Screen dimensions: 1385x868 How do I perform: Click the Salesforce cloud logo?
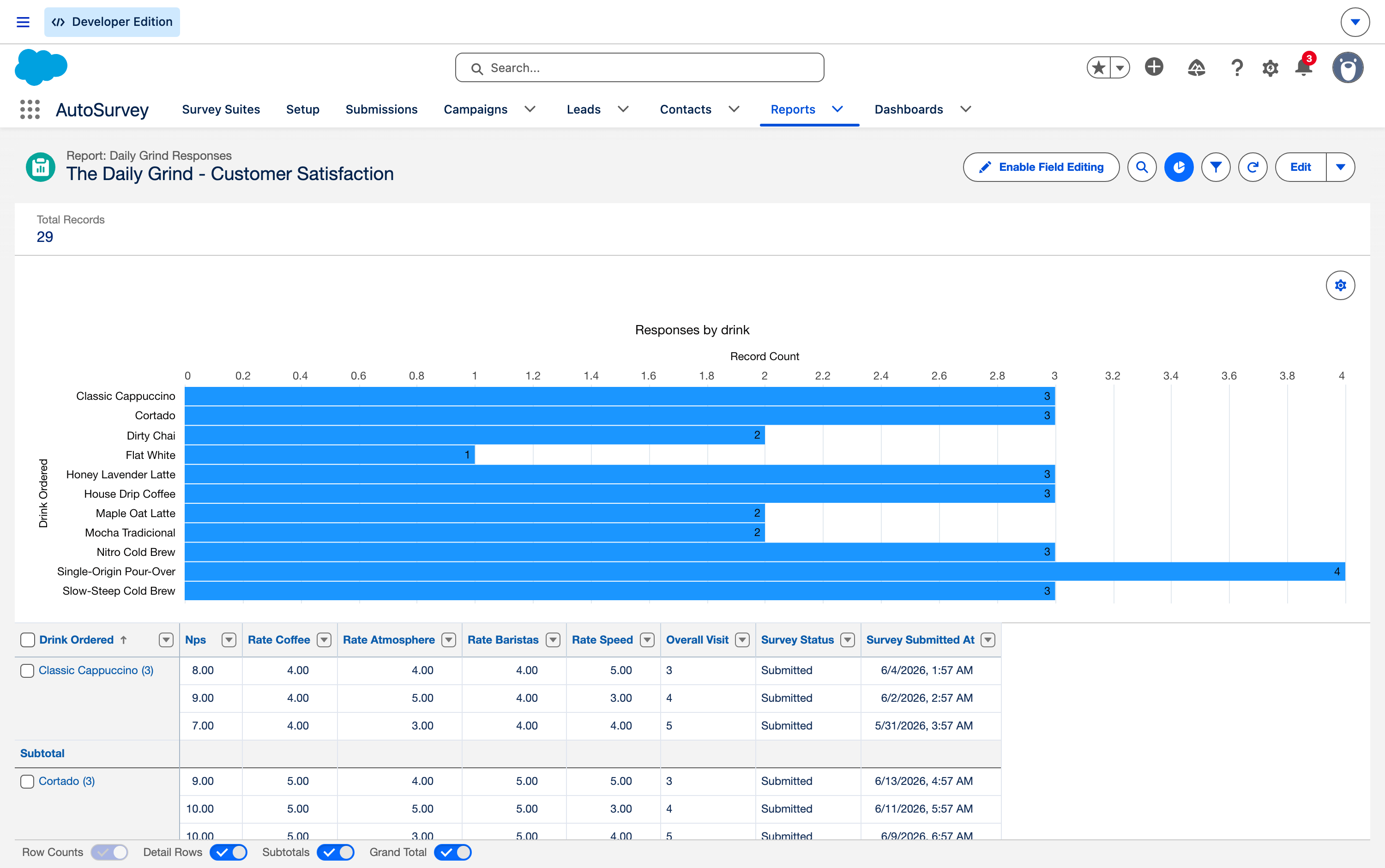pos(42,67)
